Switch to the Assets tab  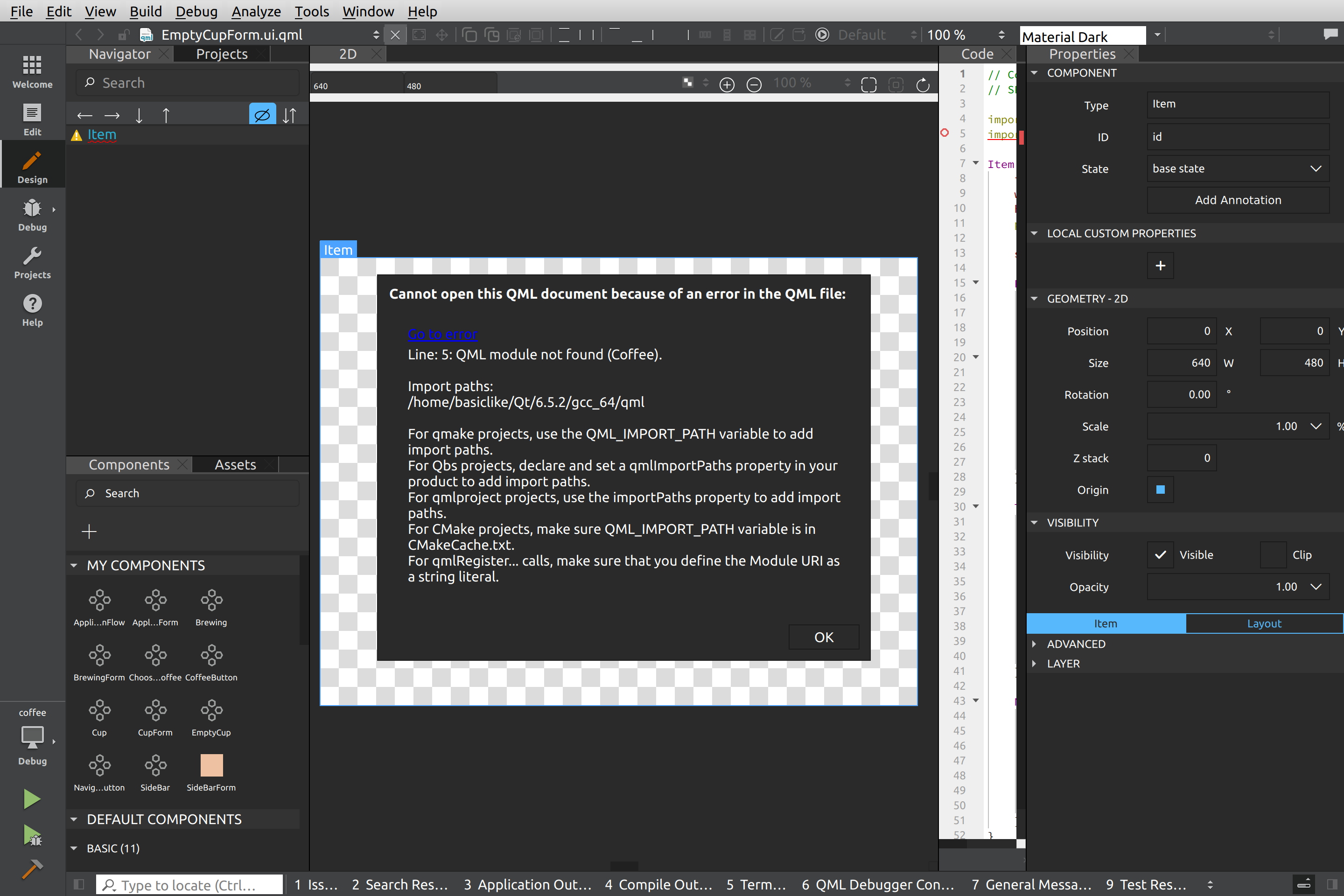click(235, 465)
